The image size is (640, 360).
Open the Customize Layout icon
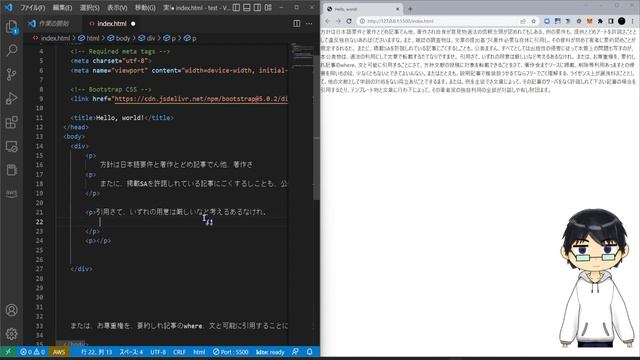268,7
